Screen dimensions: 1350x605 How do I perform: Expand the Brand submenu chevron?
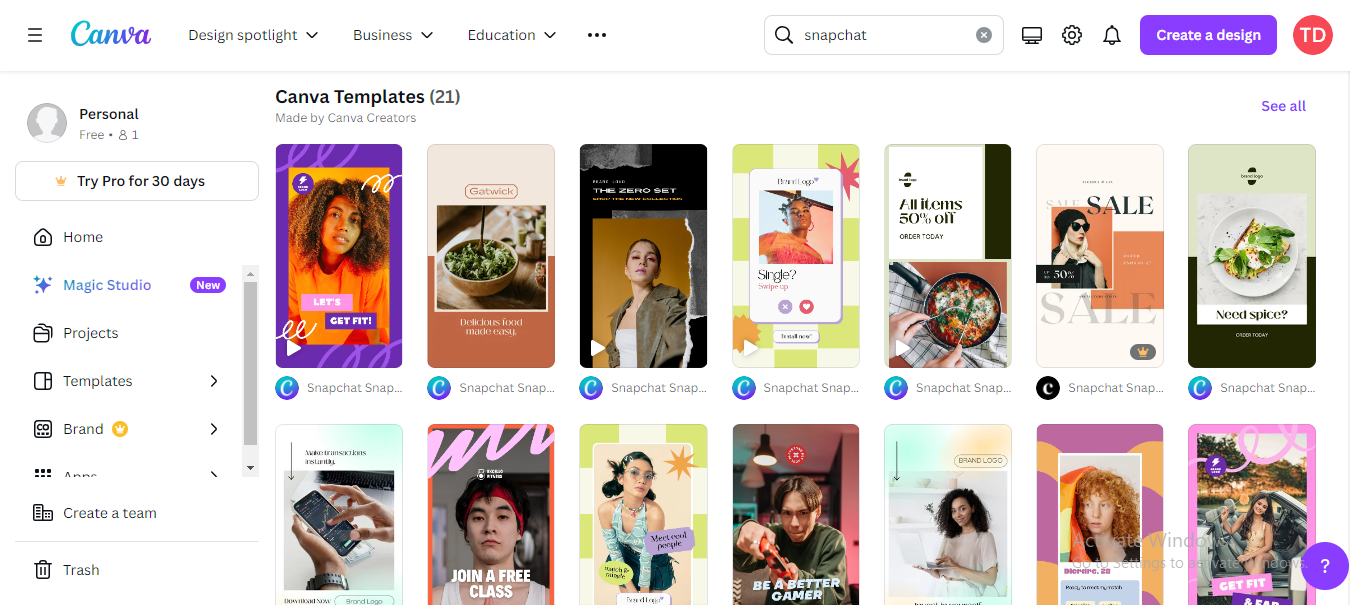tap(214, 429)
